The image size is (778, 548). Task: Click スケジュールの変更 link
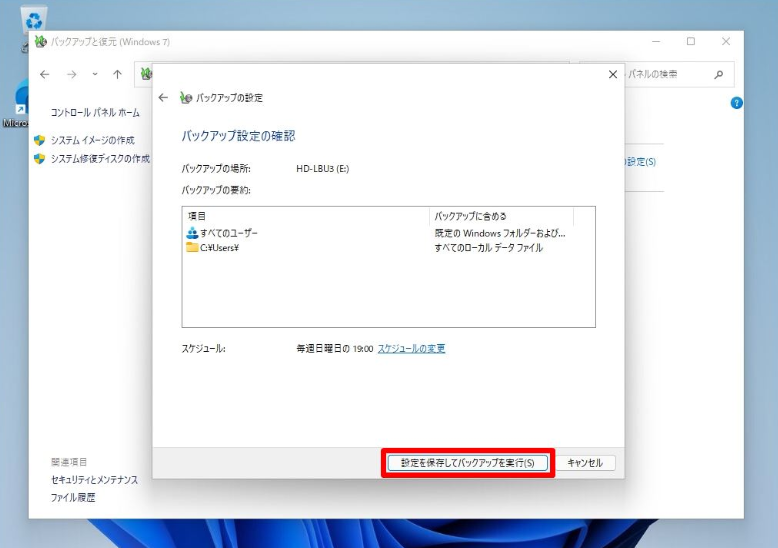[x=411, y=349]
